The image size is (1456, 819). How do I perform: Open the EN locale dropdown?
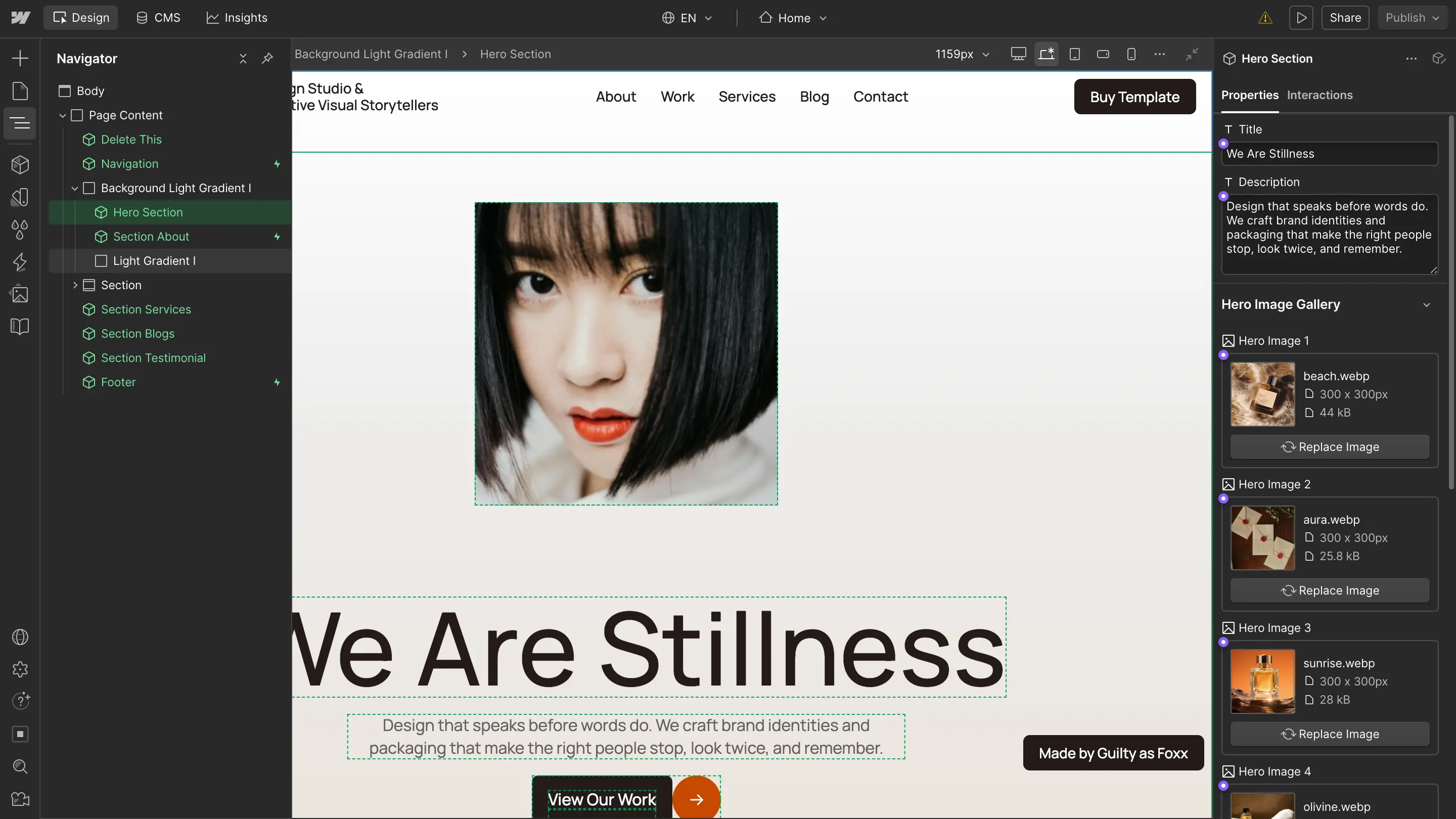pos(687,18)
